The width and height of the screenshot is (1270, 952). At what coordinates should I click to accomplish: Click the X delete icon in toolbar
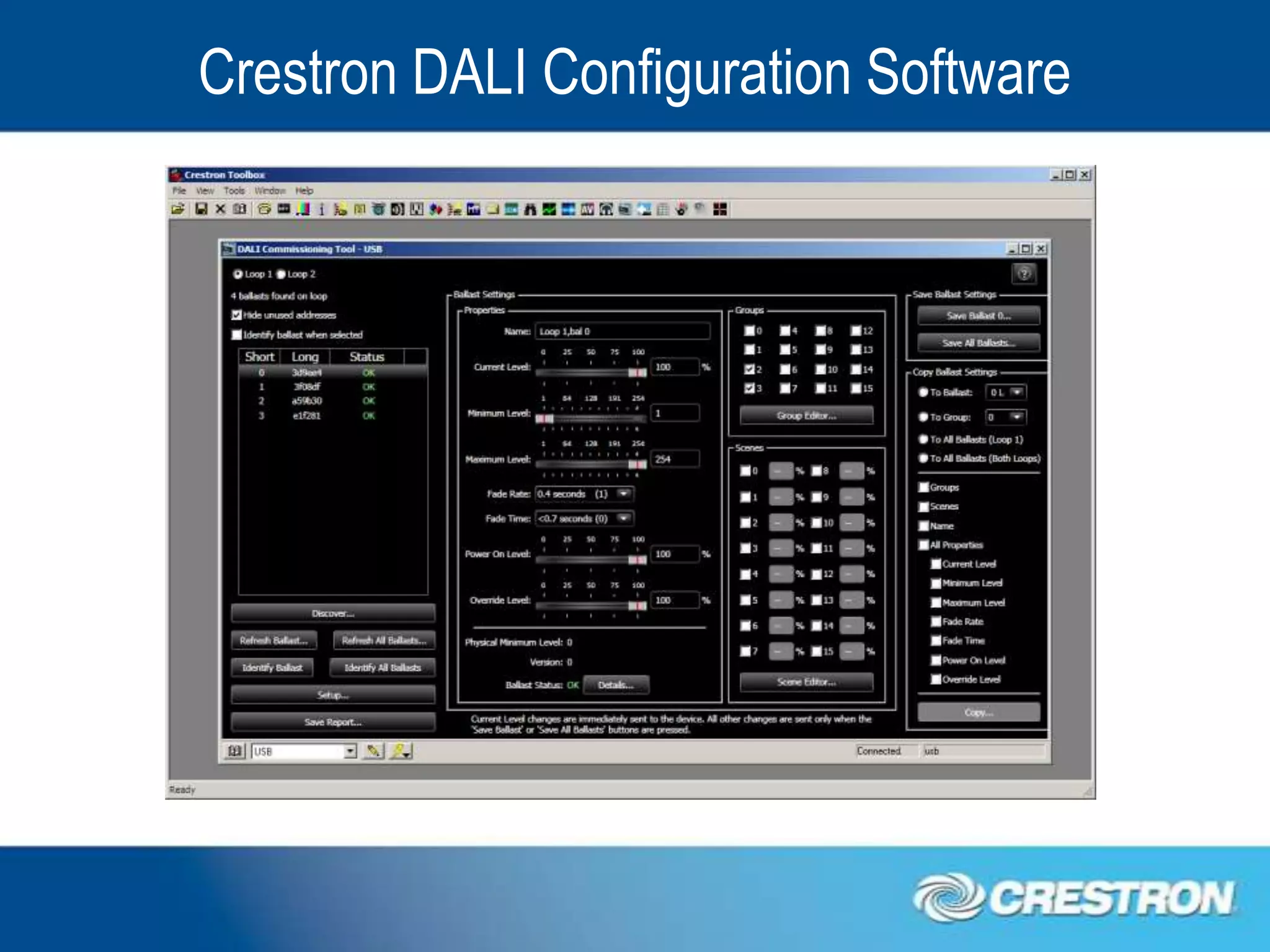(220, 209)
